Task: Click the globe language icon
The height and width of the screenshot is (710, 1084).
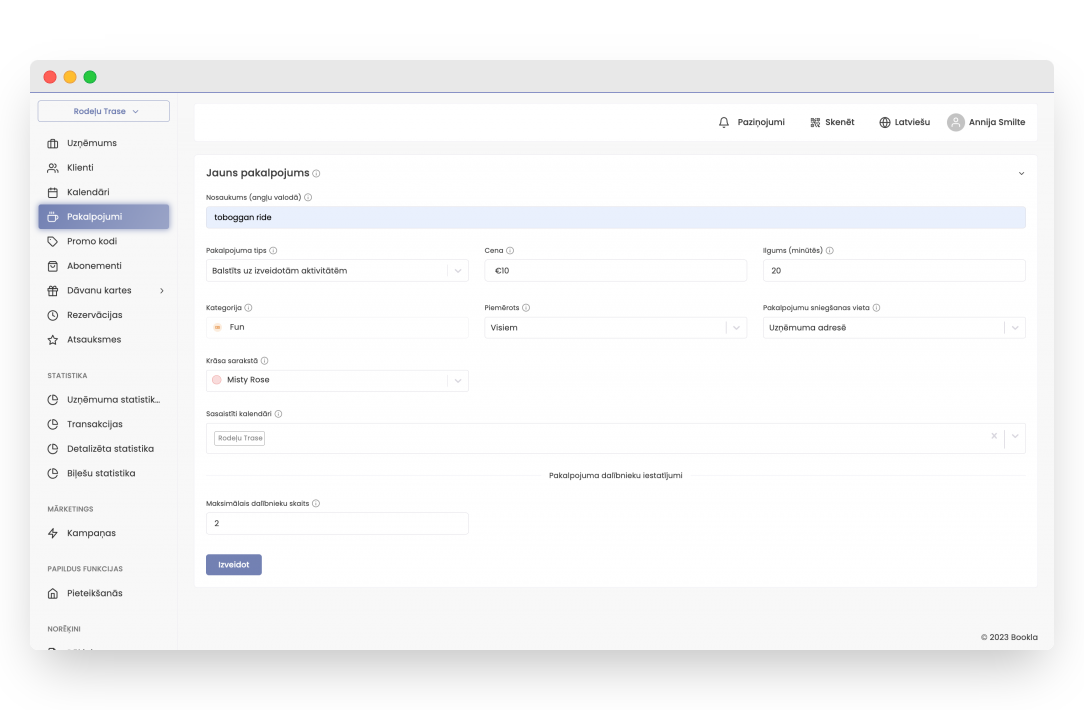Action: [885, 122]
